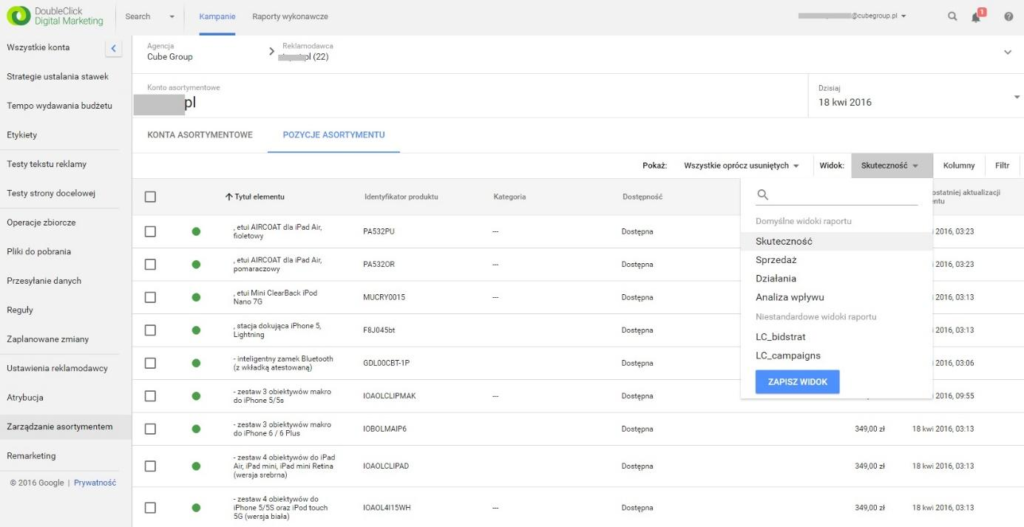Click the green status dot for IOBOLMAIP6 row
The height and width of the screenshot is (527, 1024).
click(x=196, y=429)
